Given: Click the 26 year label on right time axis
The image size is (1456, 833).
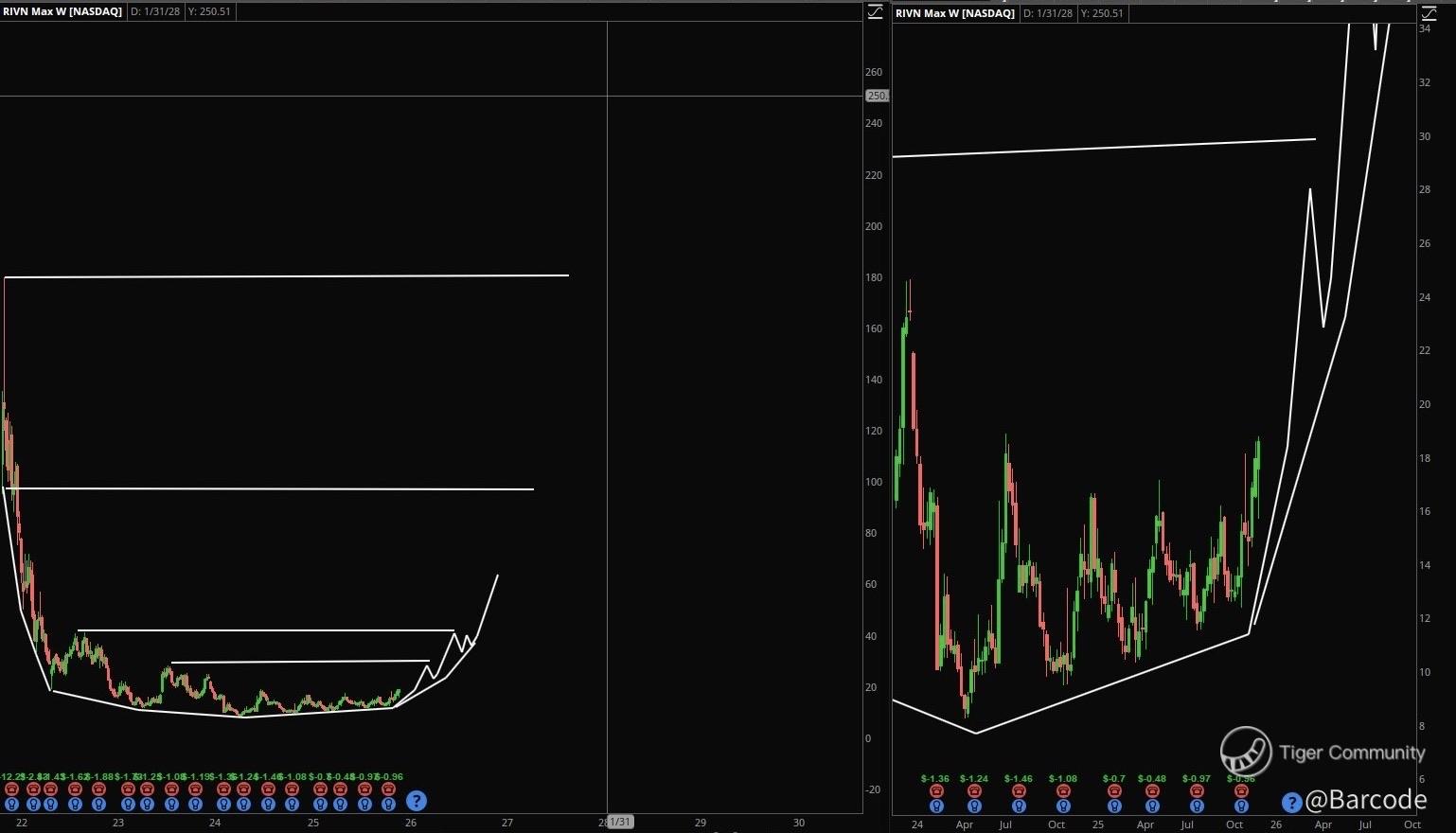Looking at the screenshot, I should tap(1276, 824).
